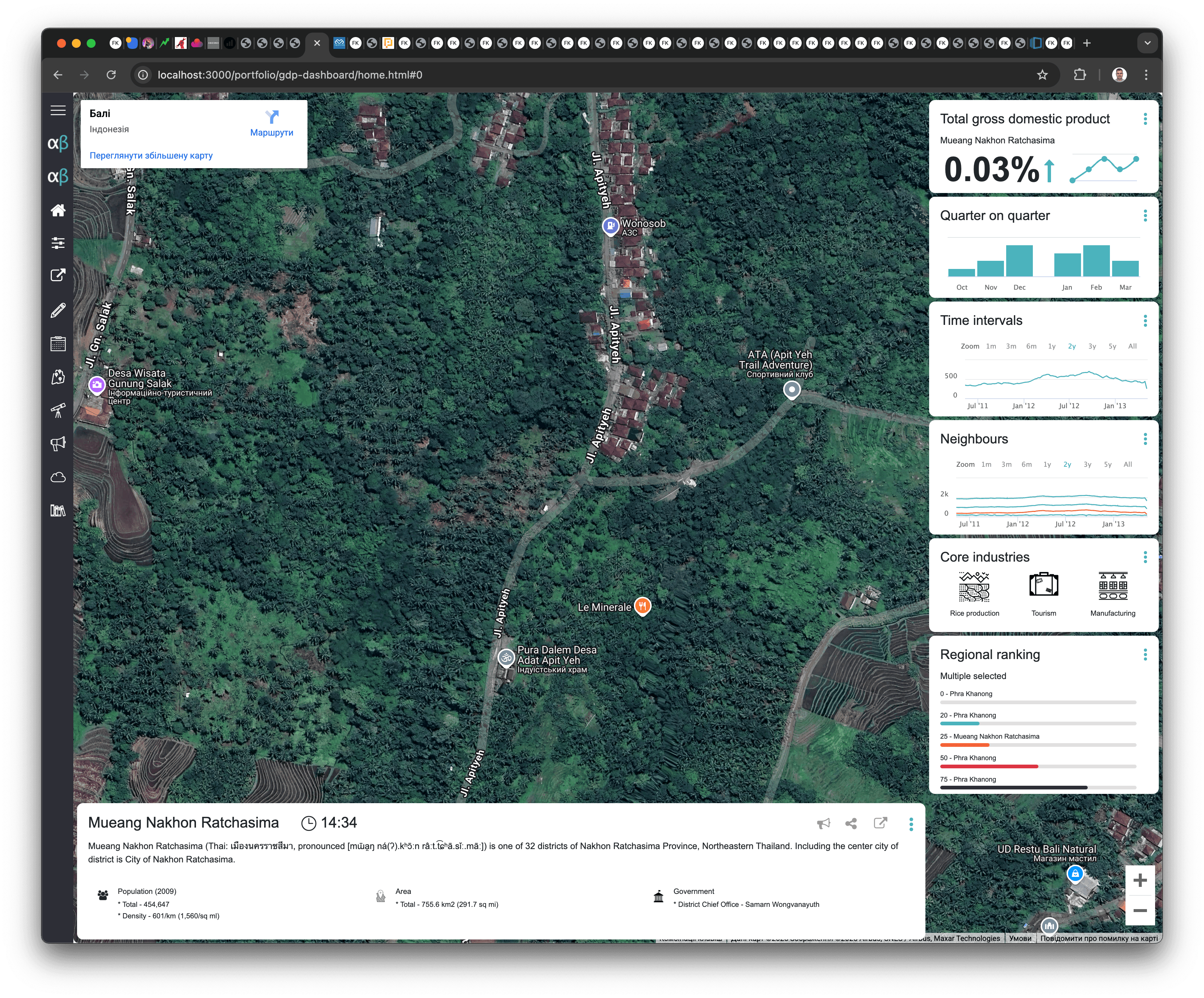Click report map error link
Image resolution: width=1204 pixels, height=998 pixels.
[1098, 938]
